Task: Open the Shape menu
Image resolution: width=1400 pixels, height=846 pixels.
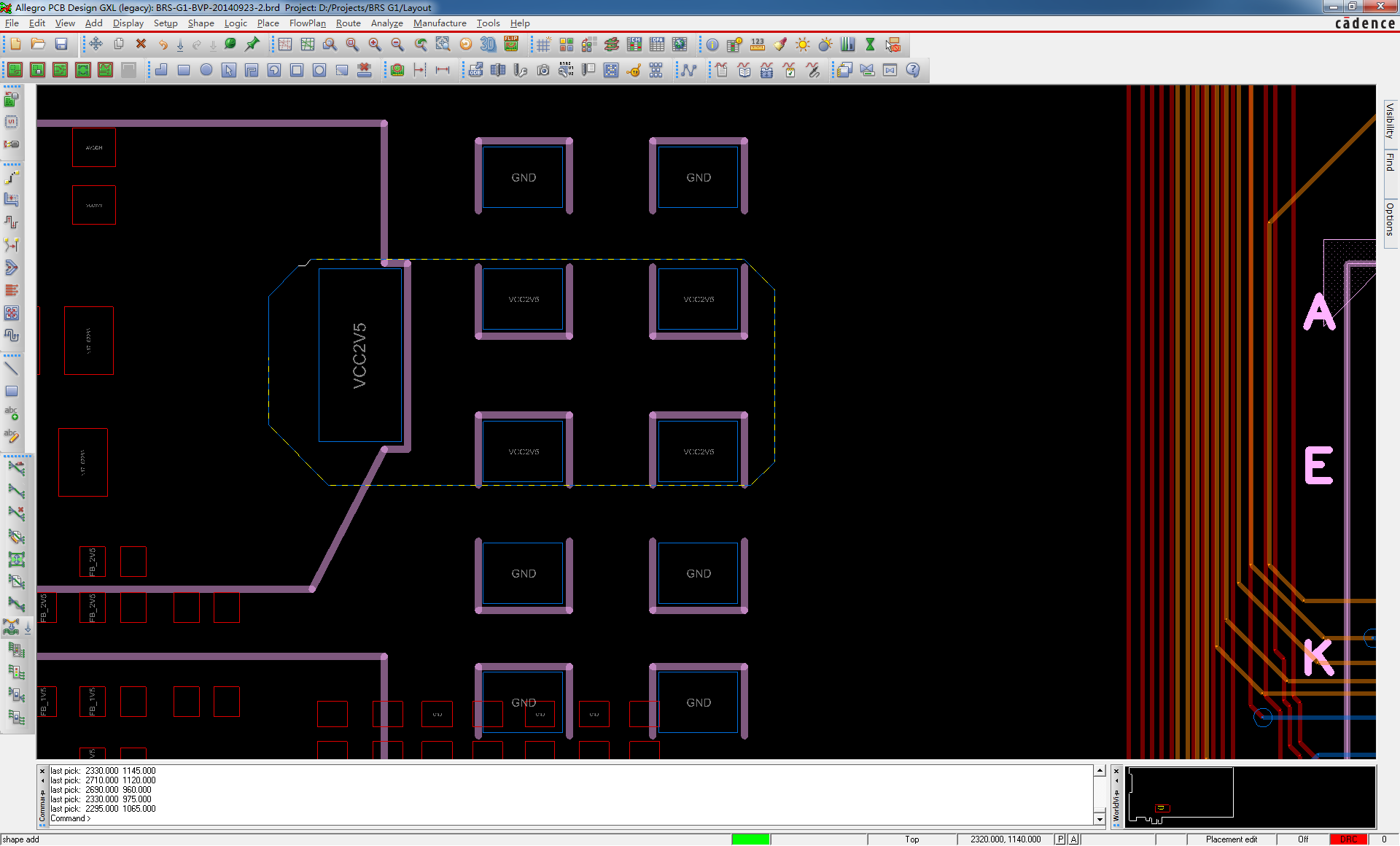Action: (x=201, y=23)
